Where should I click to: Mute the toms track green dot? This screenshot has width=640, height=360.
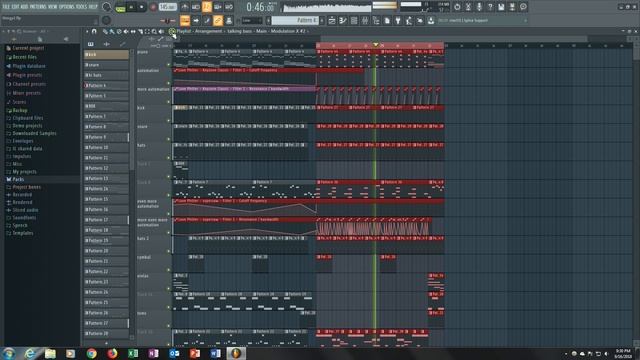[168, 326]
